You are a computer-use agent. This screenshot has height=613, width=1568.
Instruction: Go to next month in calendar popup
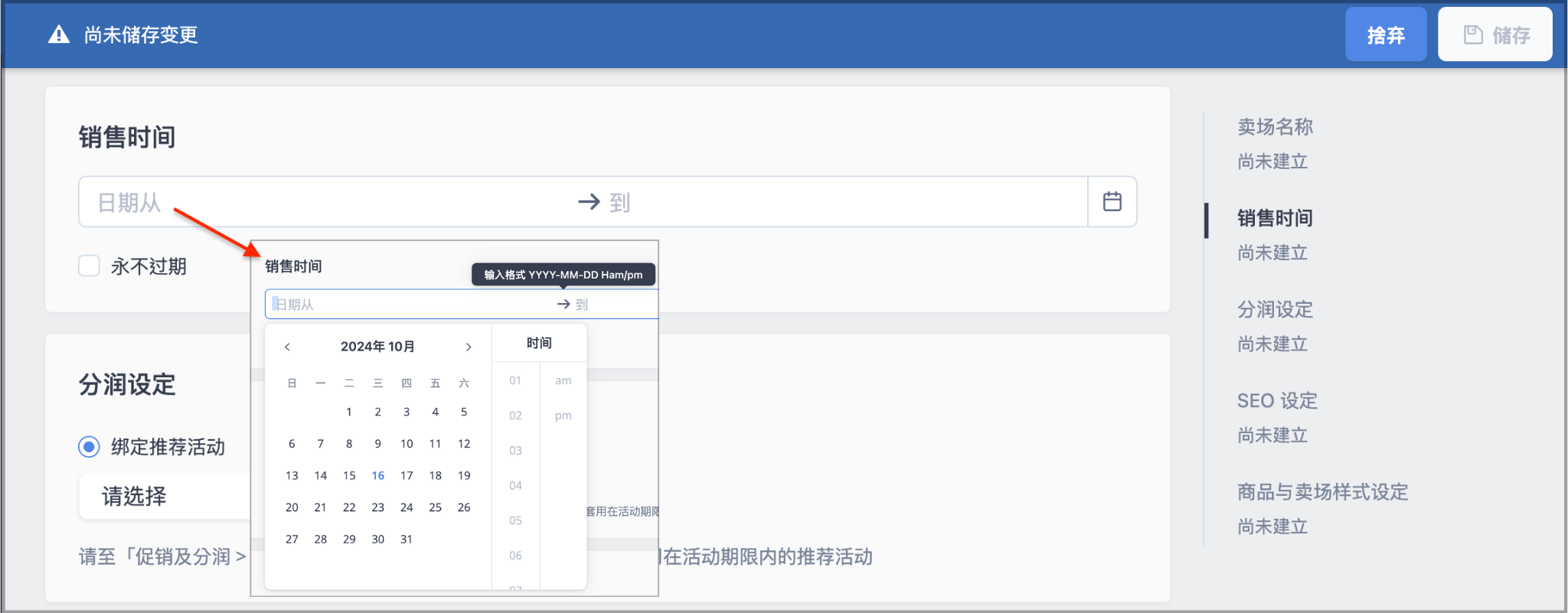(x=469, y=347)
